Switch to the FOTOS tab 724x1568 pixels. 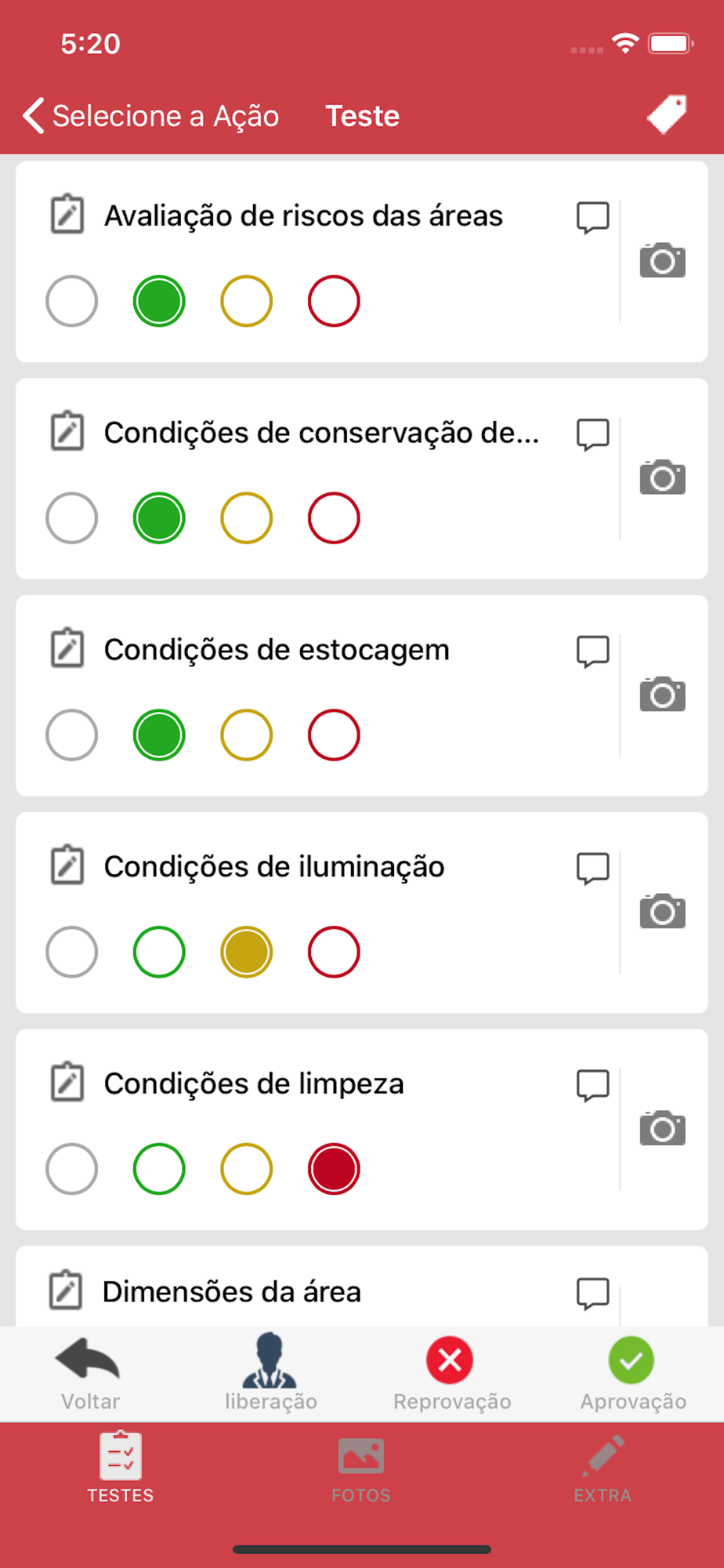[361, 1469]
